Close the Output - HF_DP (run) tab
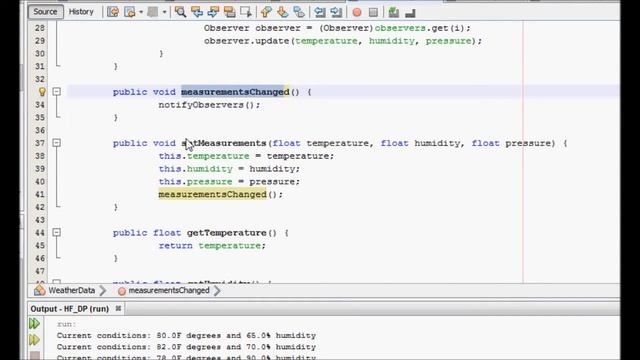Image resolution: width=640 pixels, height=360 pixels. (x=118, y=309)
